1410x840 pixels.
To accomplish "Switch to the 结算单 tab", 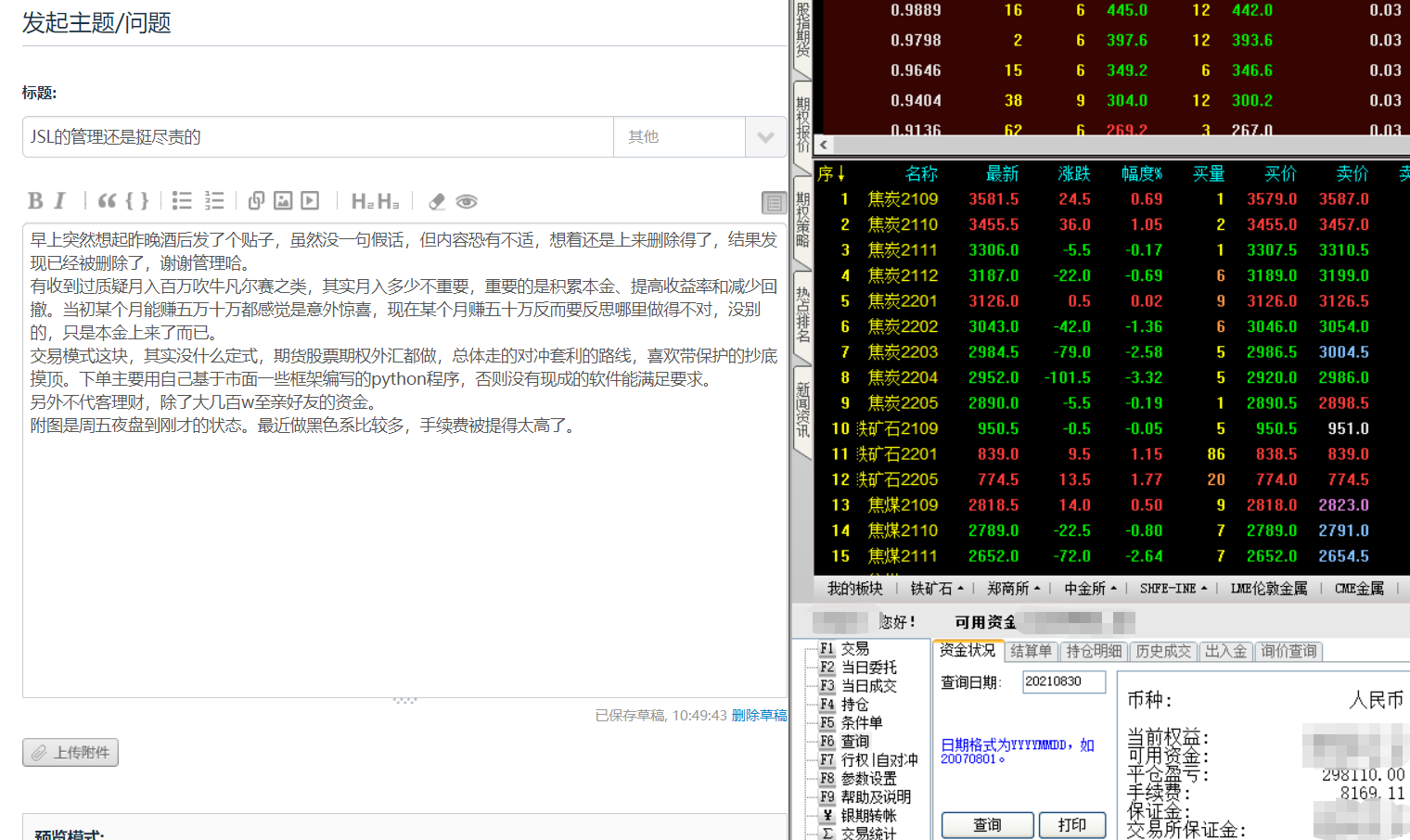I will (1031, 652).
